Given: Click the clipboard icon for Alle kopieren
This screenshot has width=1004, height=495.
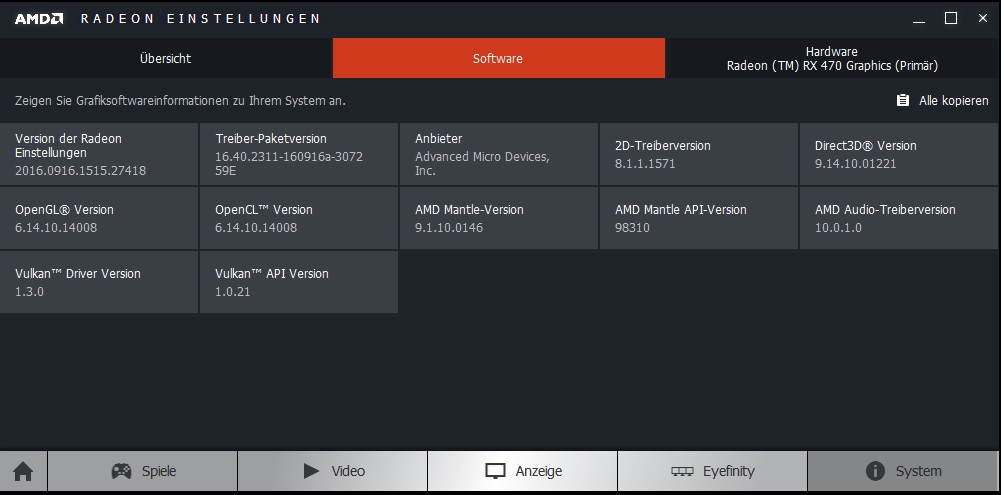Looking at the screenshot, I should [x=903, y=101].
